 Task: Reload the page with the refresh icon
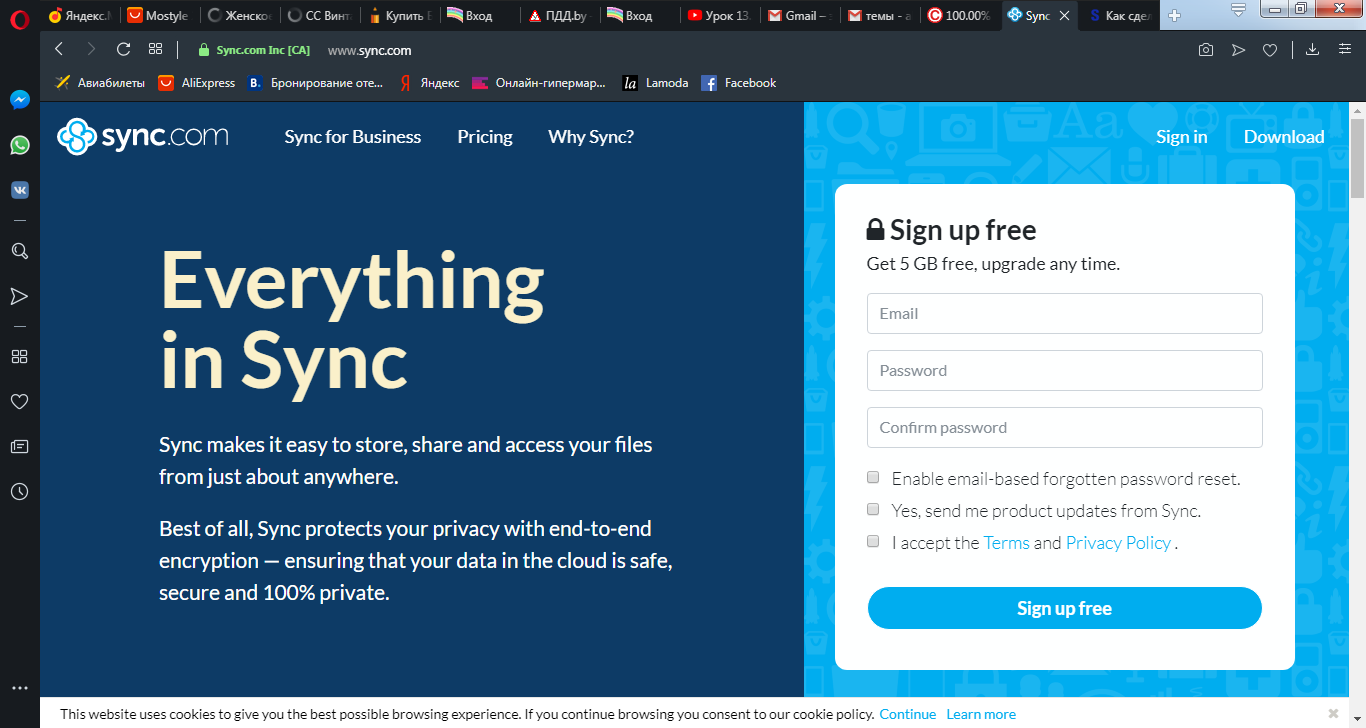[123, 49]
